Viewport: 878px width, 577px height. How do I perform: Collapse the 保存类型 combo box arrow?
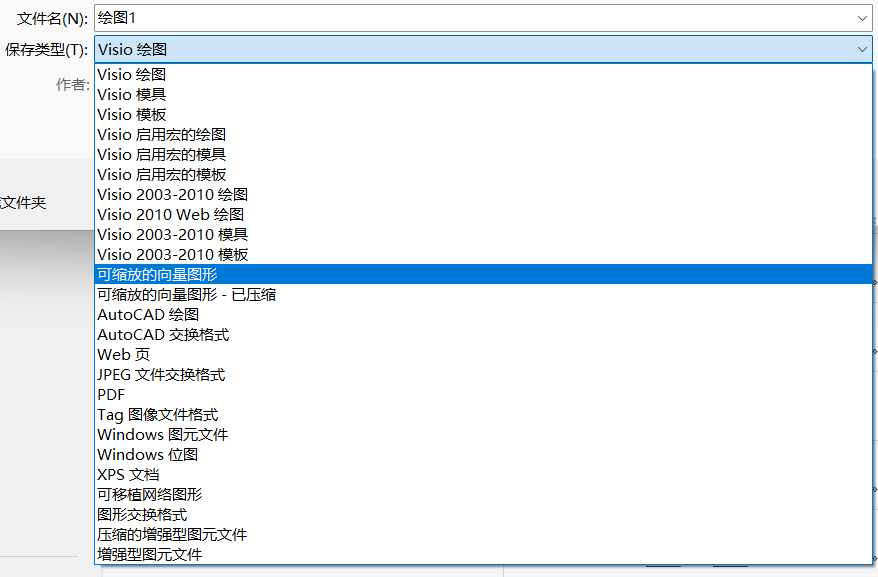pyautogui.click(x=862, y=49)
